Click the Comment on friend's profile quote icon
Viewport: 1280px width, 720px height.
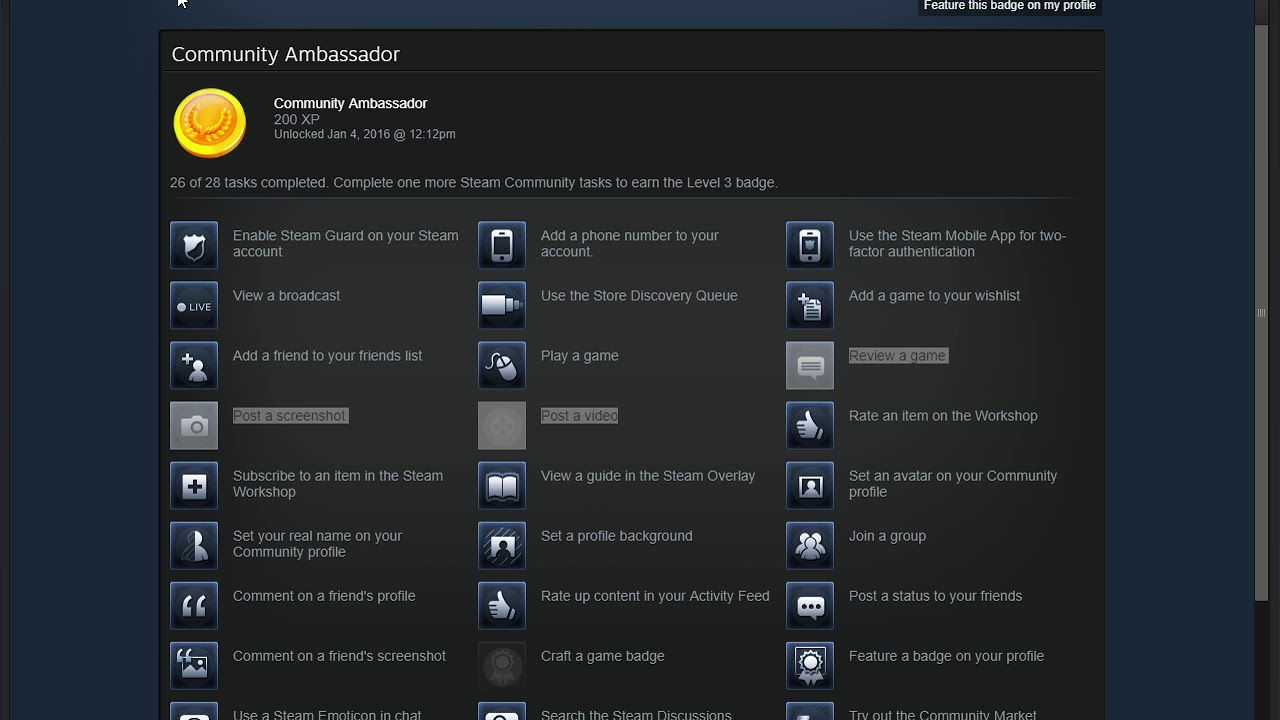click(194, 606)
